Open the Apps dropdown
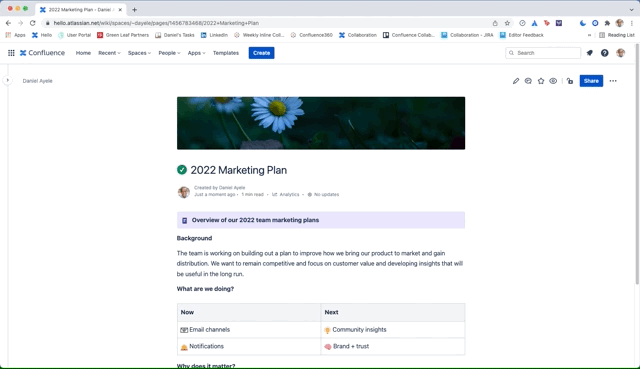This screenshot has width=640, height=369. (196, 53)
